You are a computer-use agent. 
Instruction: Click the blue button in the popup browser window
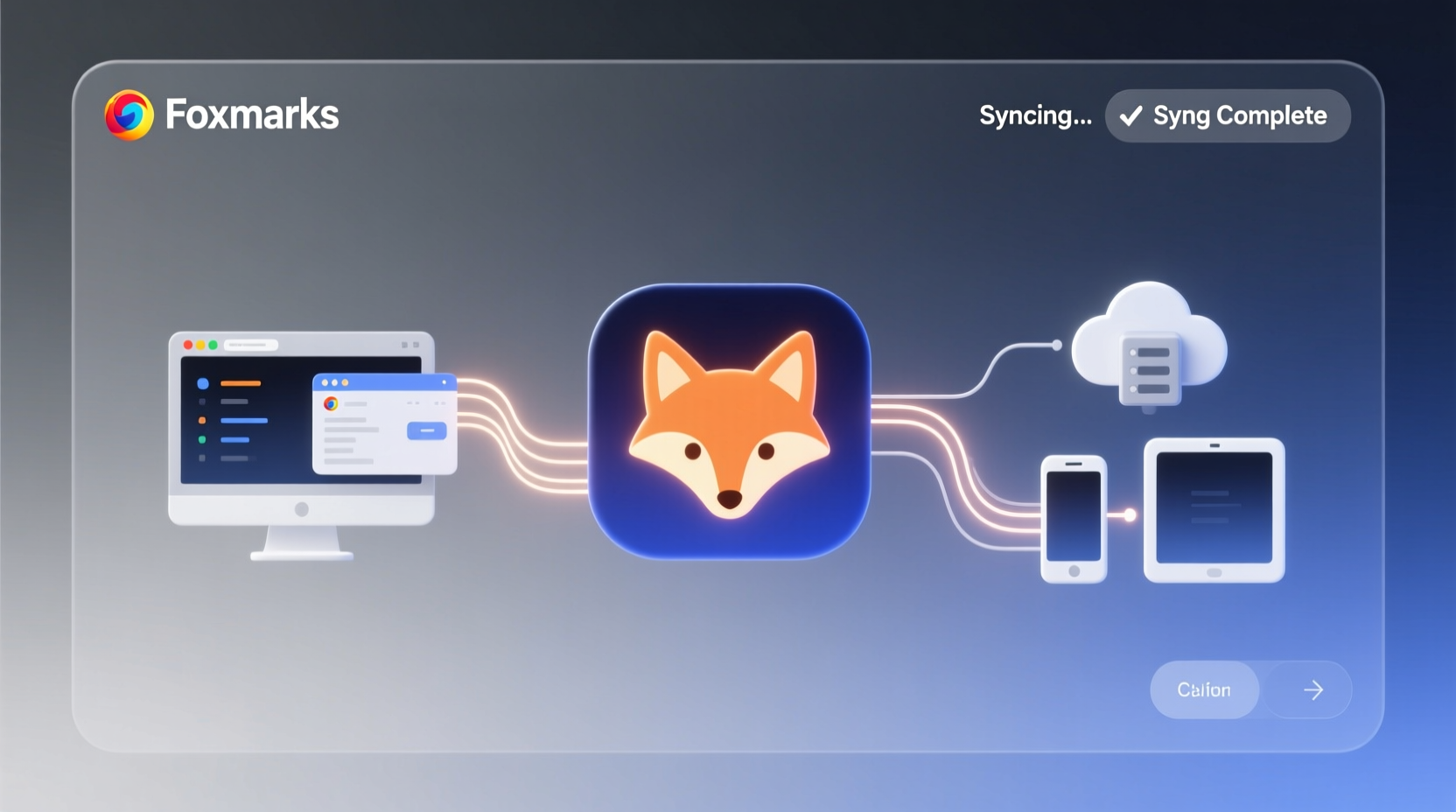[427, 430]
